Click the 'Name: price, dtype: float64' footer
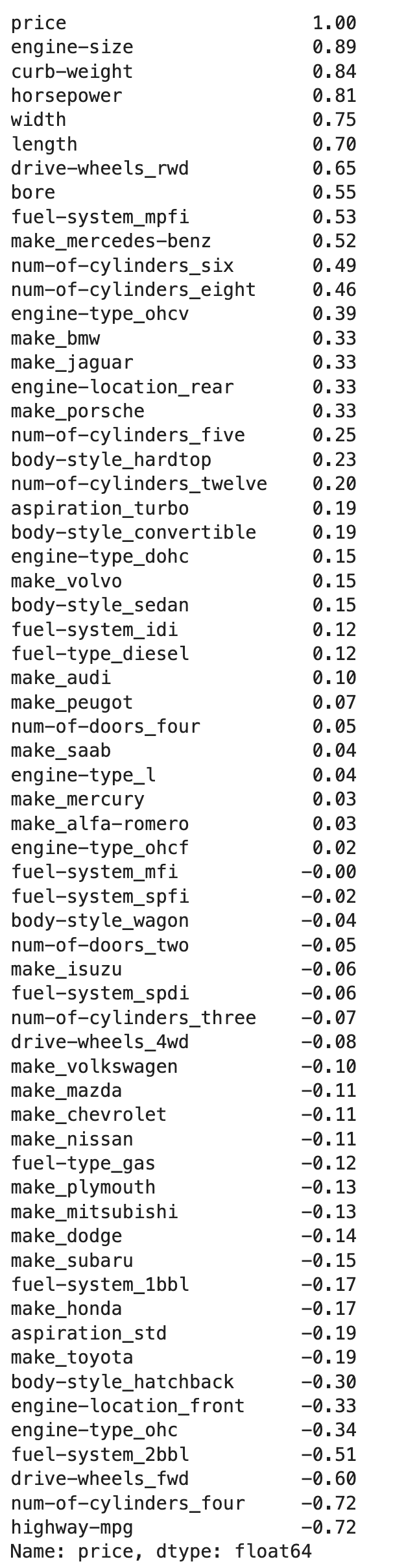393x1568 pixels. 161,1552
